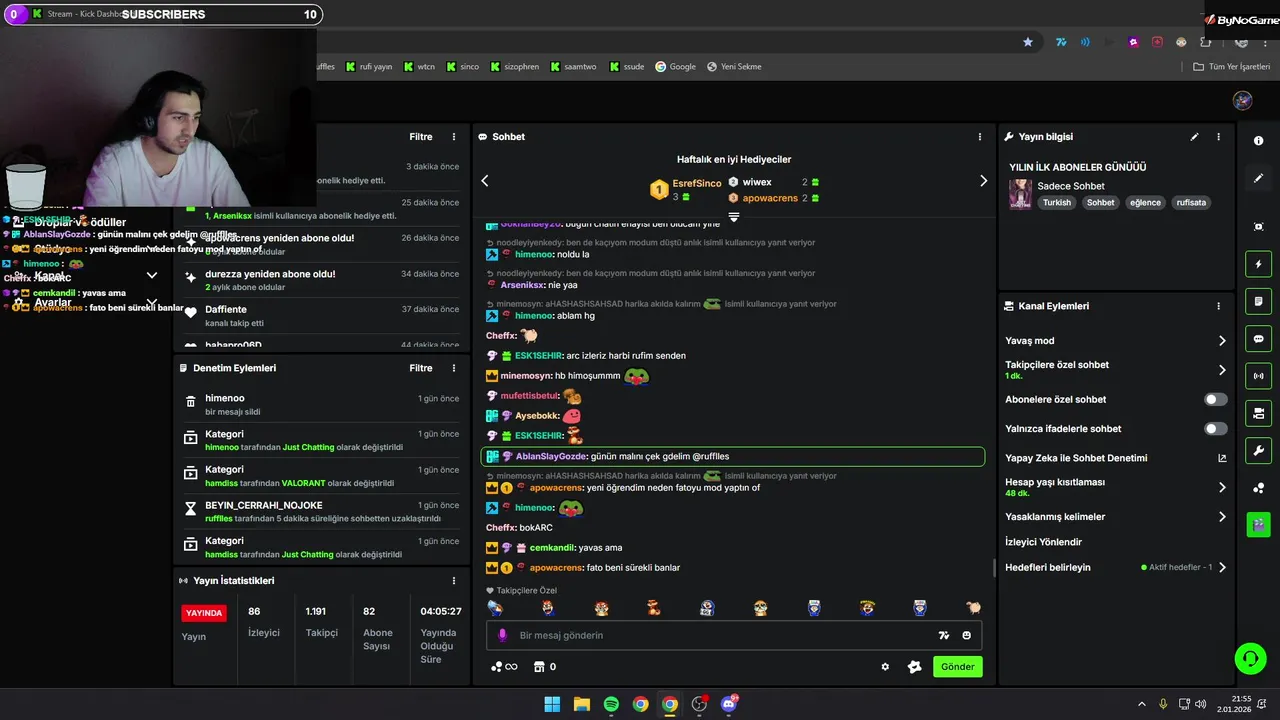Open the 'sizophren' bookmark

tap(514, 67)
